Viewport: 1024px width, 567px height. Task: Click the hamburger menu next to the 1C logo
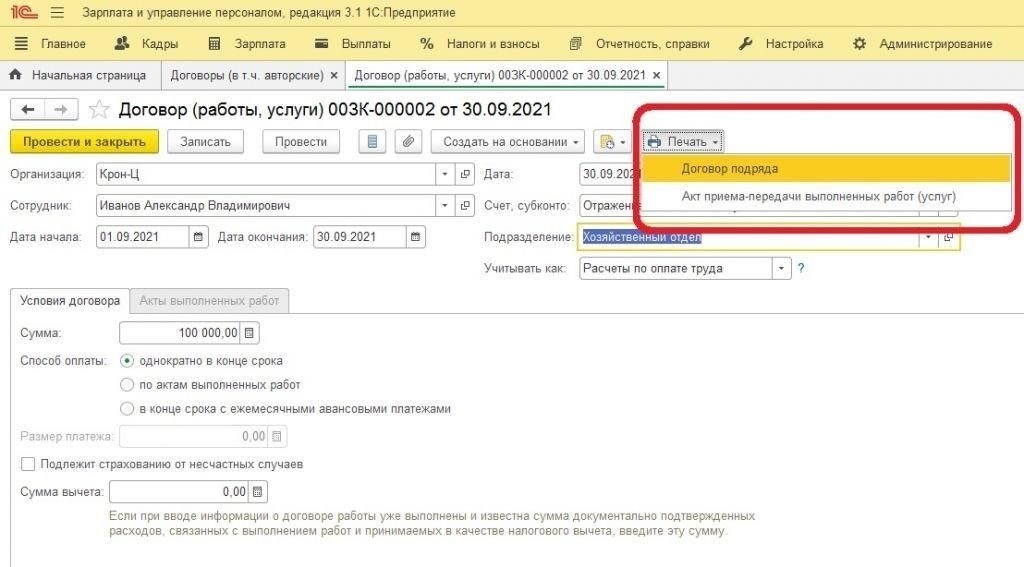[x=57, y=12]
